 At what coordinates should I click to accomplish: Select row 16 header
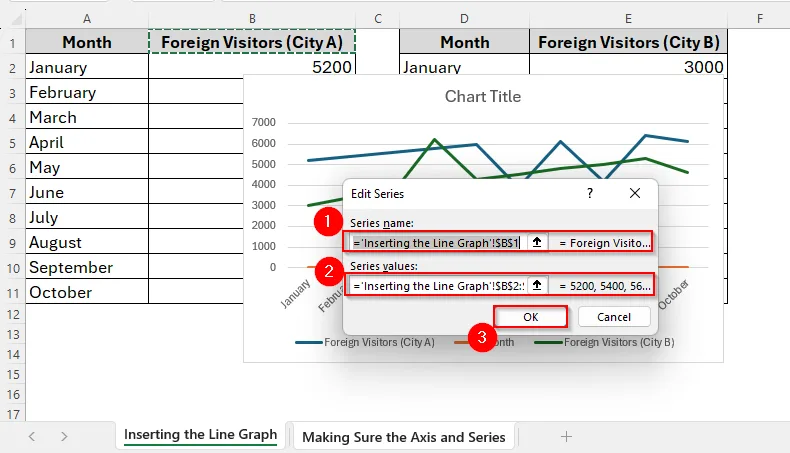tap(13, 395)
